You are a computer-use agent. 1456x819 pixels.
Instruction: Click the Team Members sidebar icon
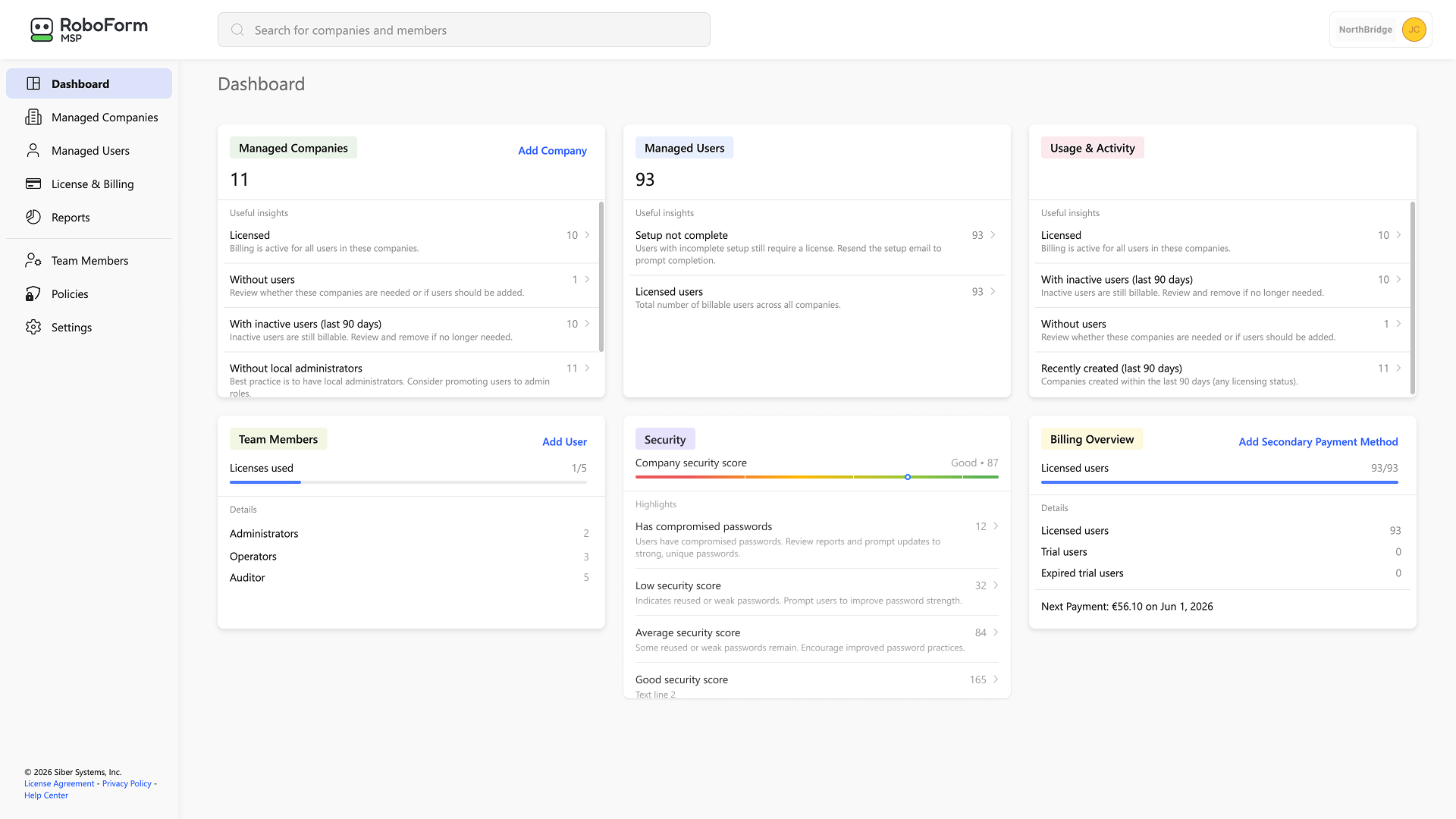[33, 260]
